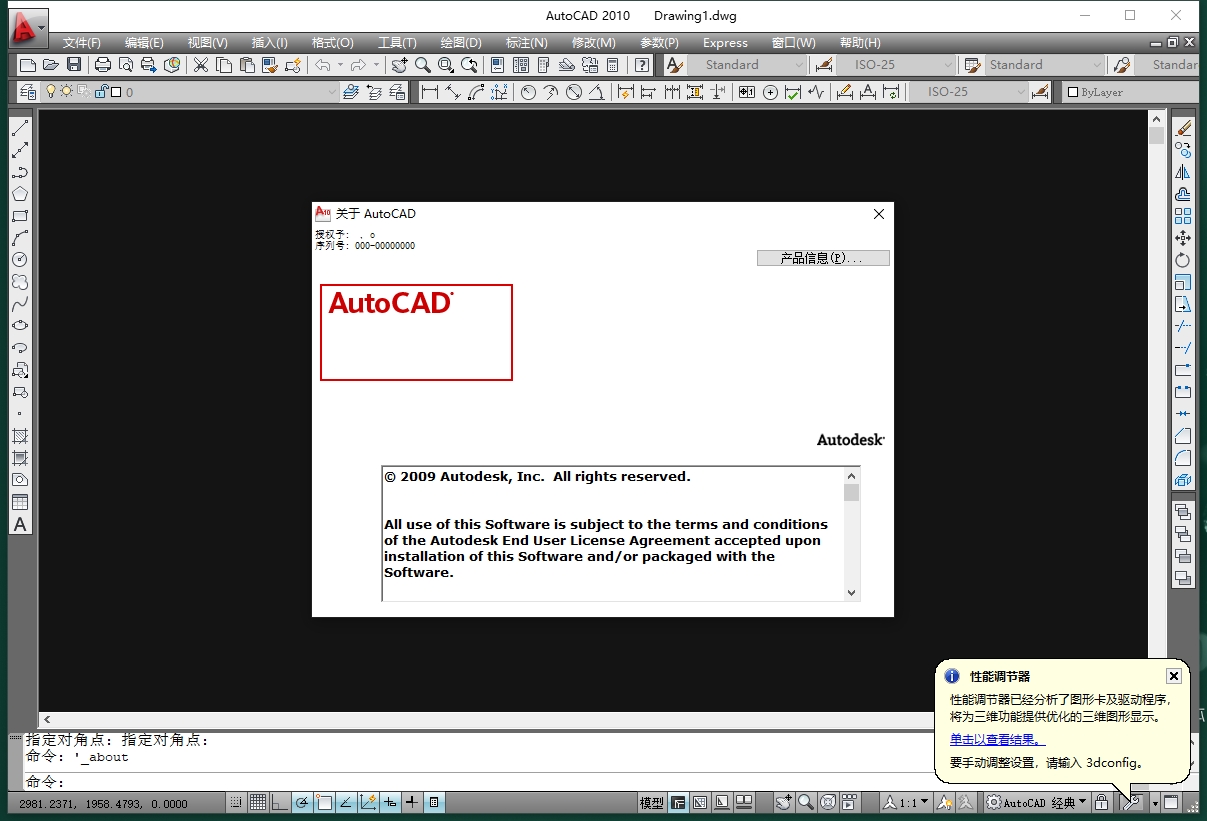1207x821 pixels.
Task: Open the QuickCalc calculator icon
Action: click(613, 65)
